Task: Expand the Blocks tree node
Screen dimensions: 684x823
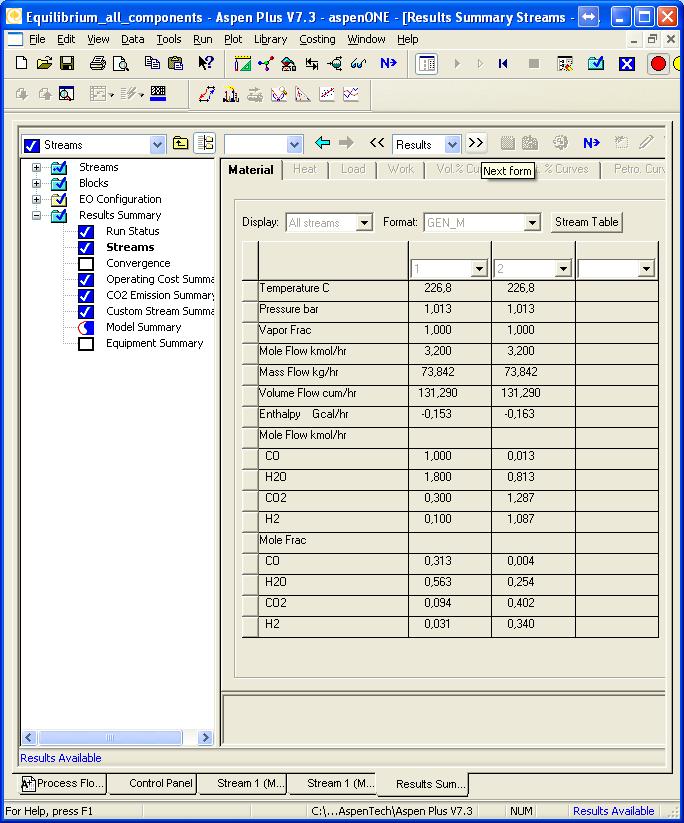Action: 36,183
